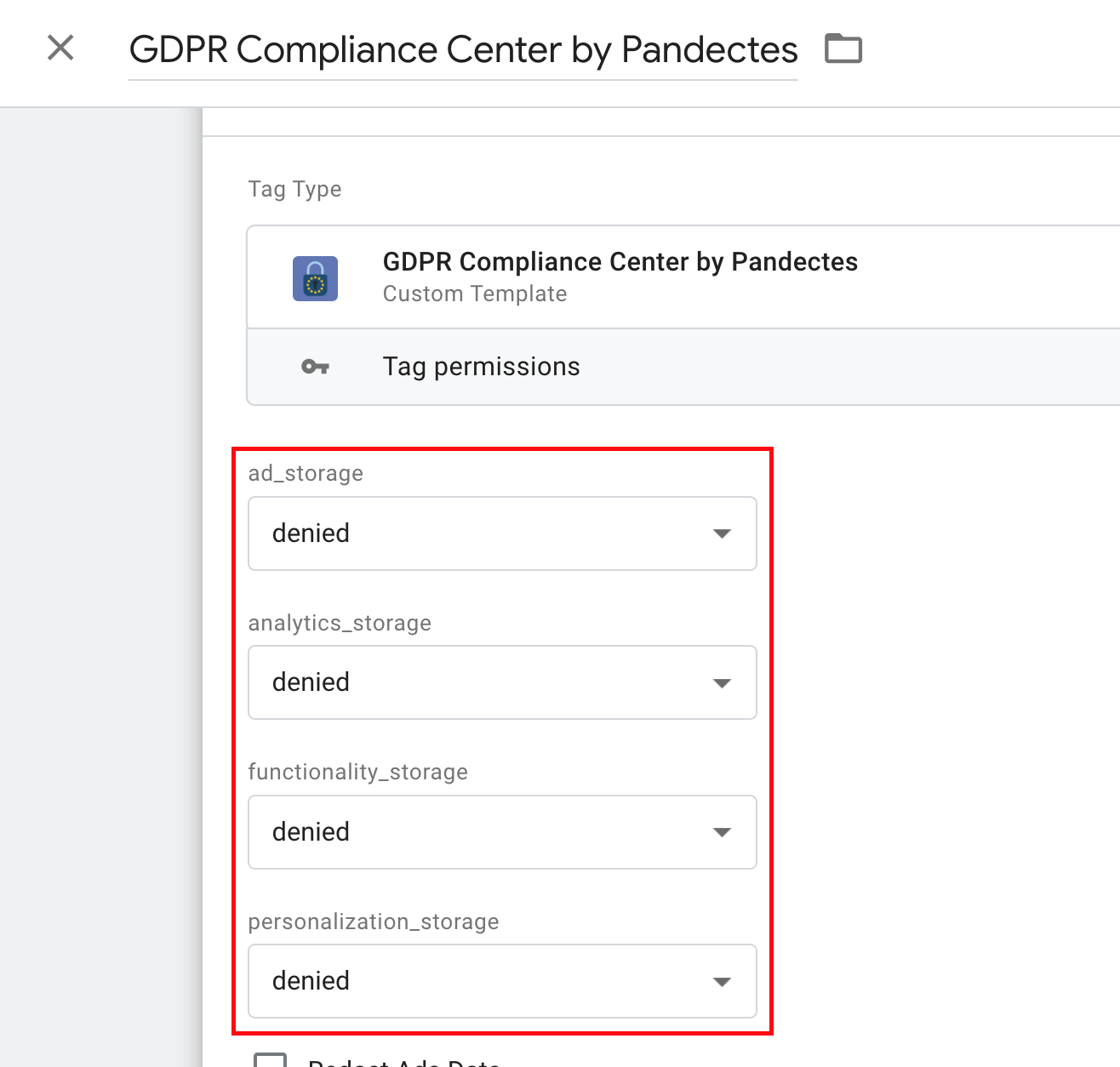The width and height of the screenshot is (1120, 1067).
Task: Click the Tag Type section label
Action: coord(294,188)
